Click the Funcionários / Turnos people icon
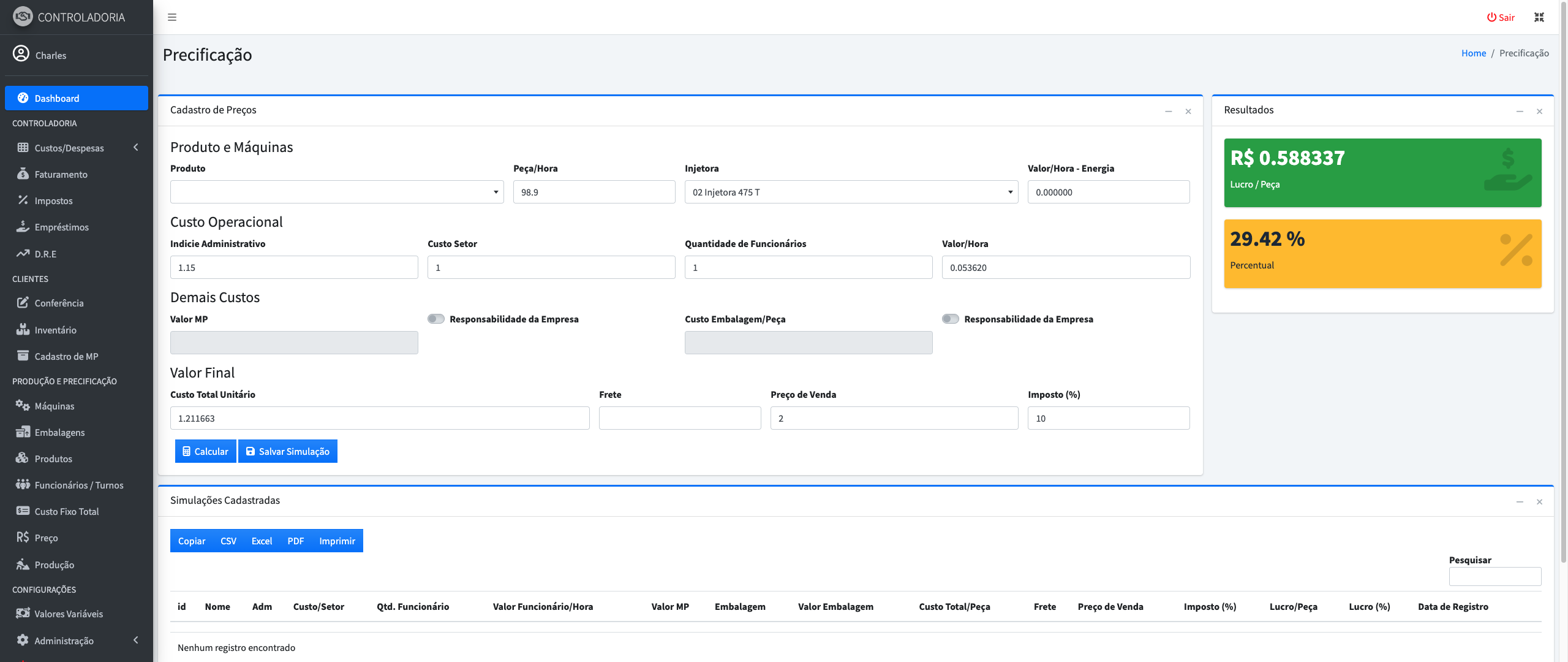The height and width of the screenshot is (662, 1568). 23,485
